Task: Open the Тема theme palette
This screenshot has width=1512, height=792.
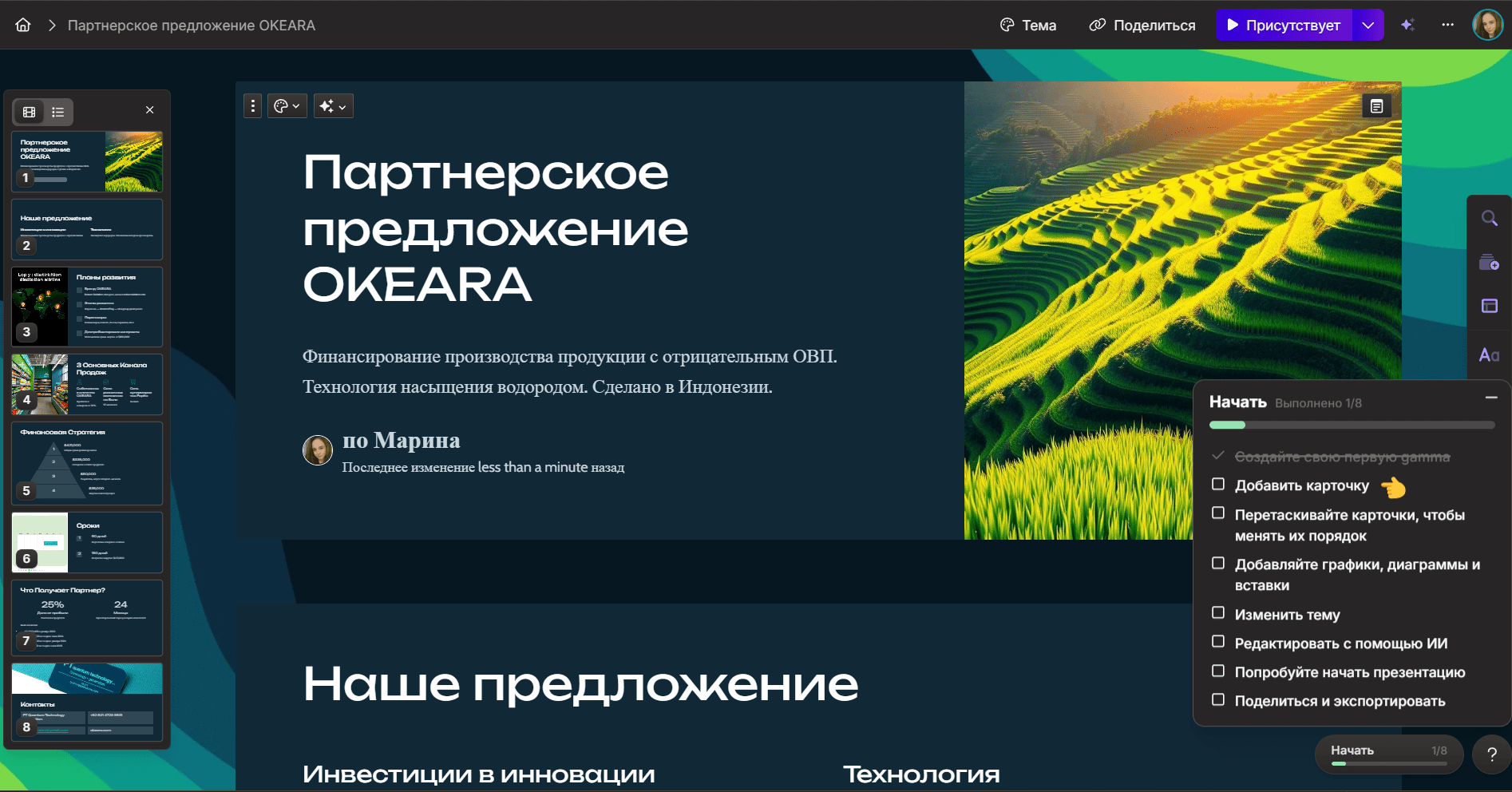Action: pyautogui.click(x=1028, y=25)
